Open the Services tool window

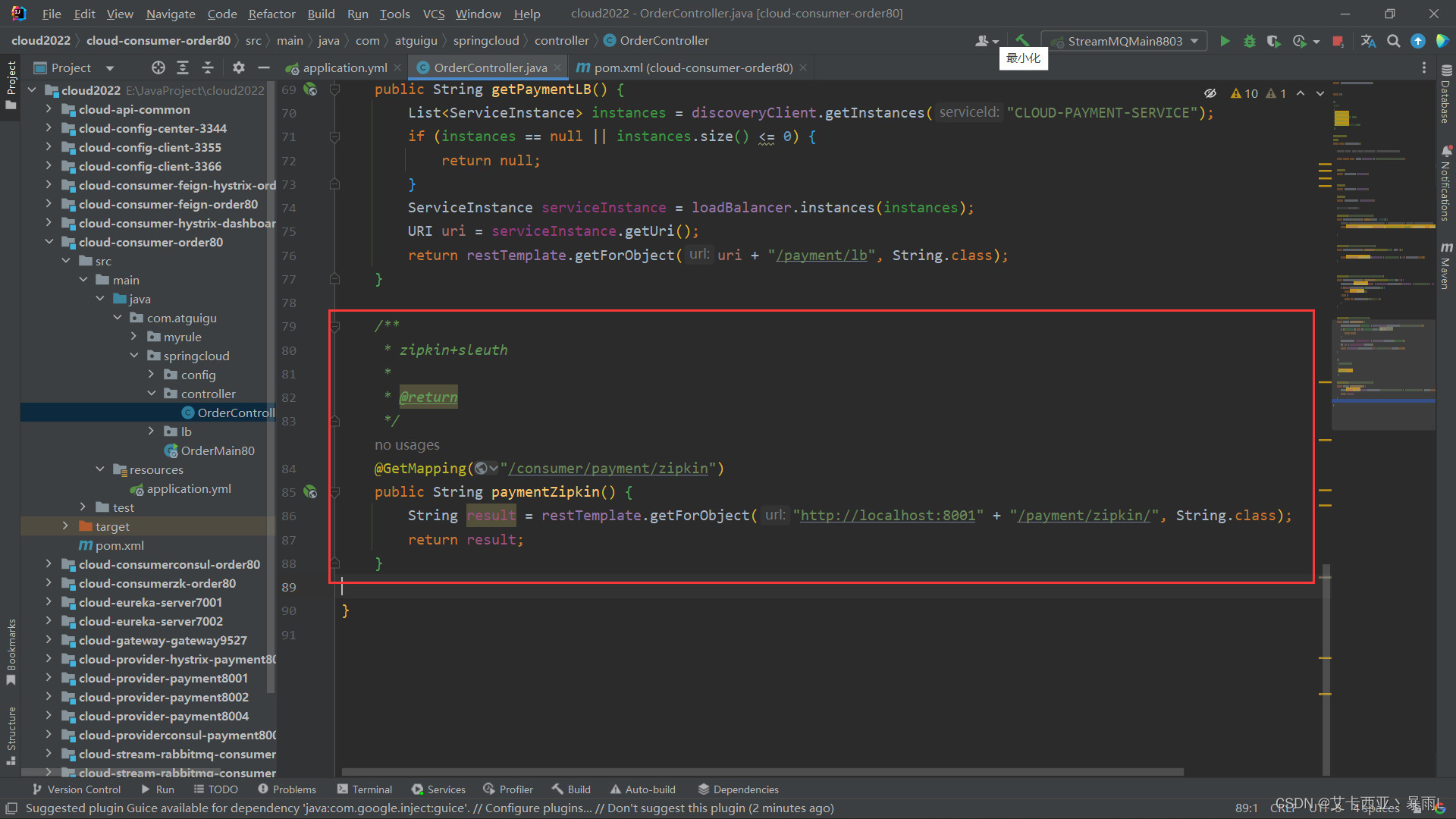click(x=438, y=789)
